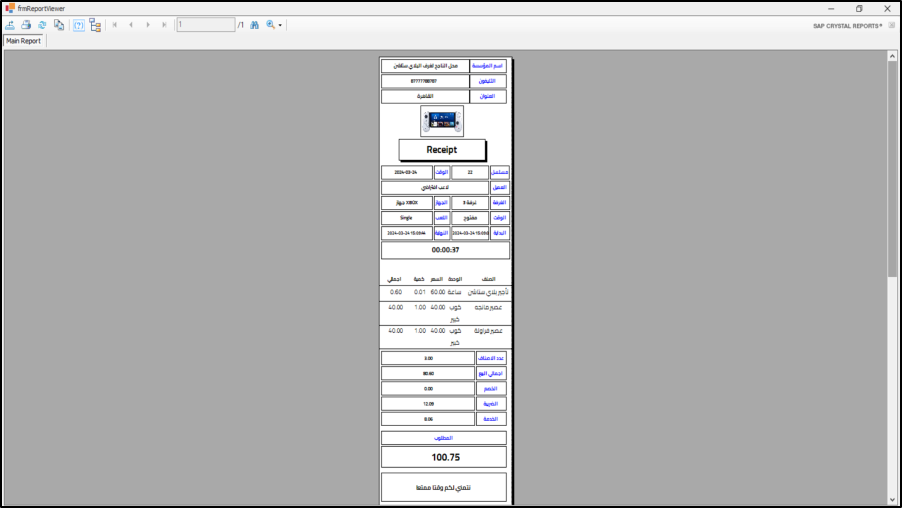Click the game console image on receipt
The width and height of the screenshot is (902, 508).
442,122
